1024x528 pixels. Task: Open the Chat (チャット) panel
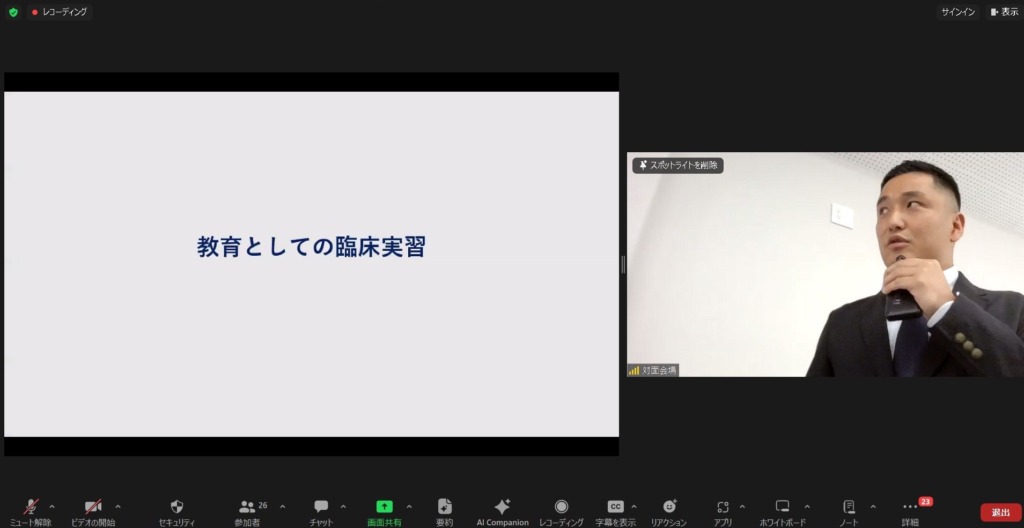(x=321, y=507)
